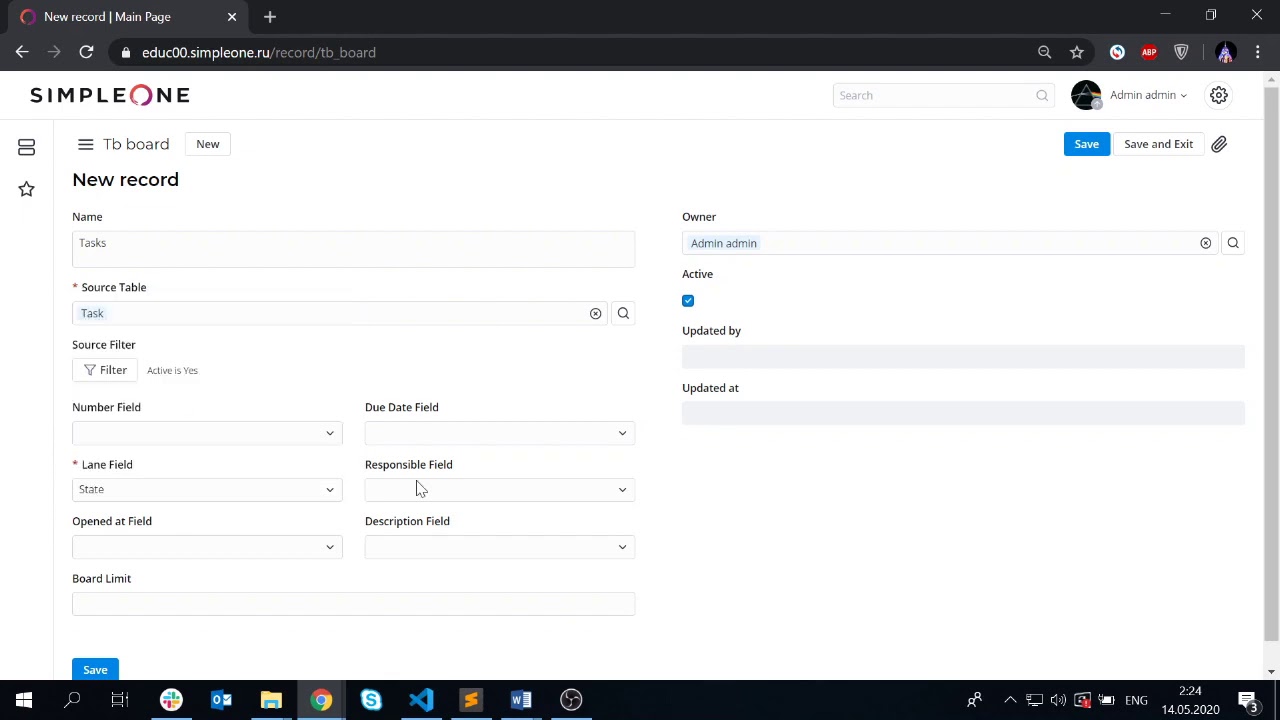Open the Source Filter's Filter button
This screenshot has width=1280, height=720.
pyautogui.click(x=105, y=370)
